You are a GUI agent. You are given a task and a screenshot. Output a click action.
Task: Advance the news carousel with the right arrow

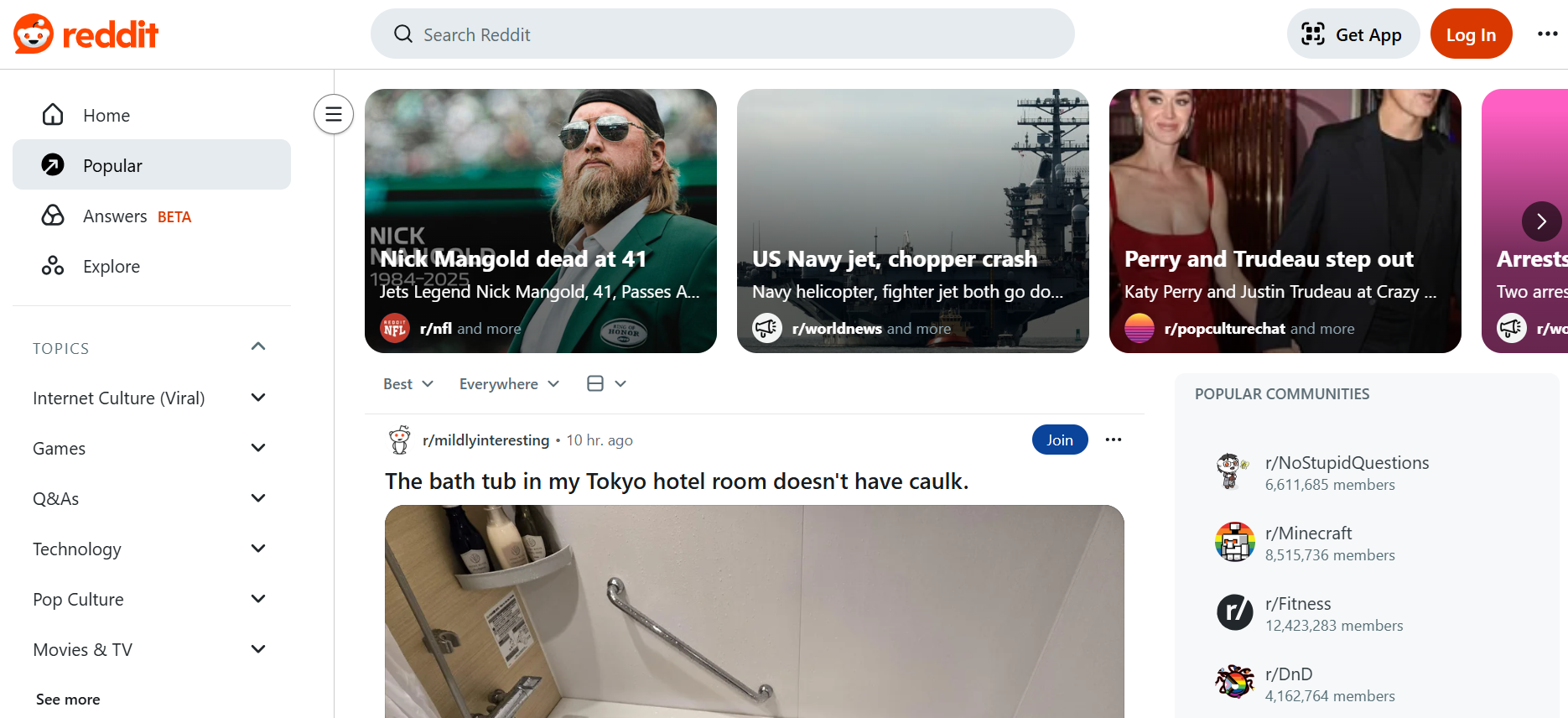pos(1541,221)
